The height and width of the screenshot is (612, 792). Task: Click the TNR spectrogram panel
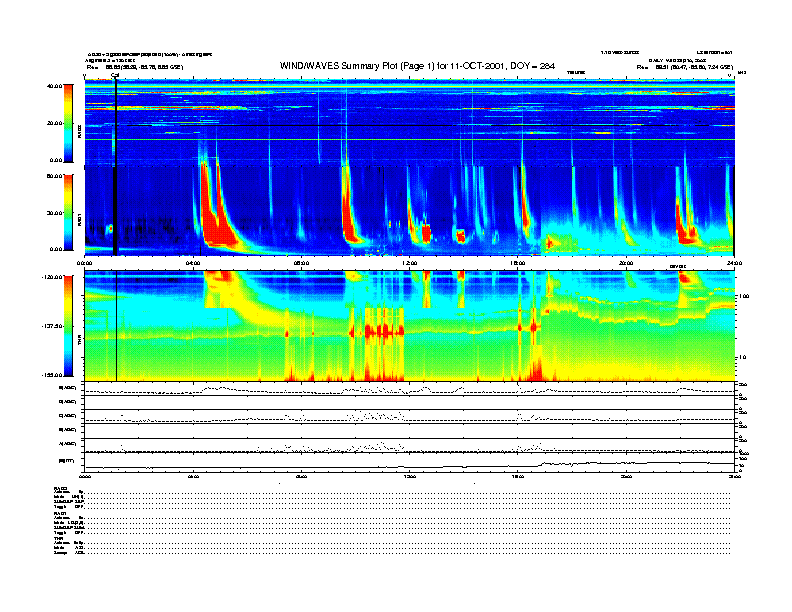pyautogui.click(x=409, y=326)
